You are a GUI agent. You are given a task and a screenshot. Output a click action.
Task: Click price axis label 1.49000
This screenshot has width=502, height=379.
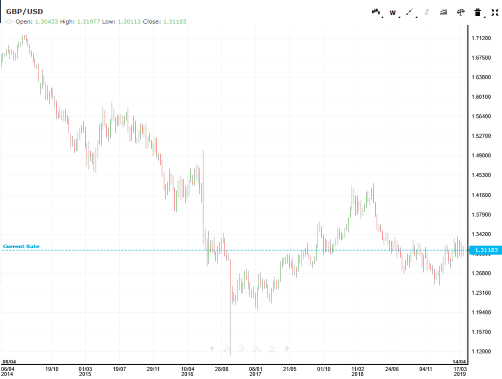[x=481, y=156]
